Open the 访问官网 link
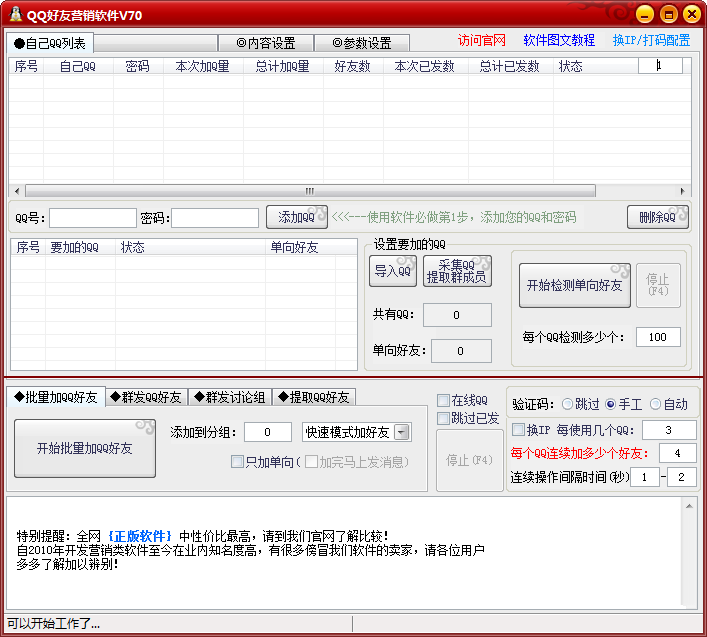 point(482,41)
